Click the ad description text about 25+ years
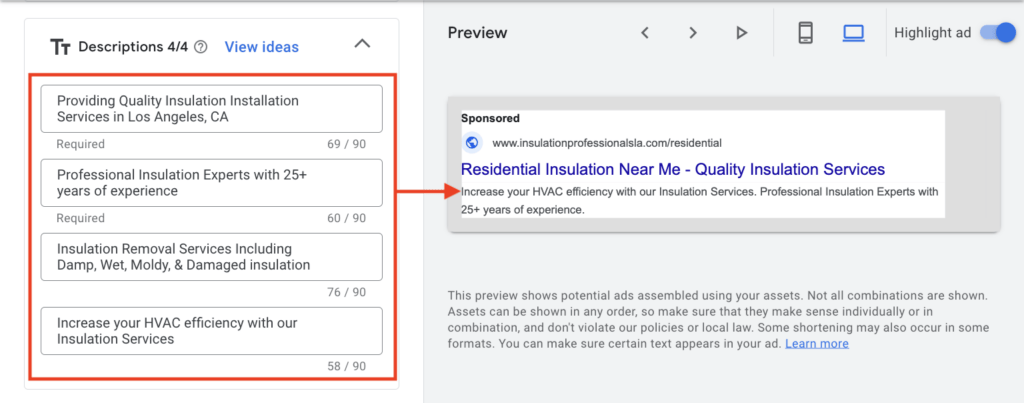The image size is (1024, 403). point(699,201)
